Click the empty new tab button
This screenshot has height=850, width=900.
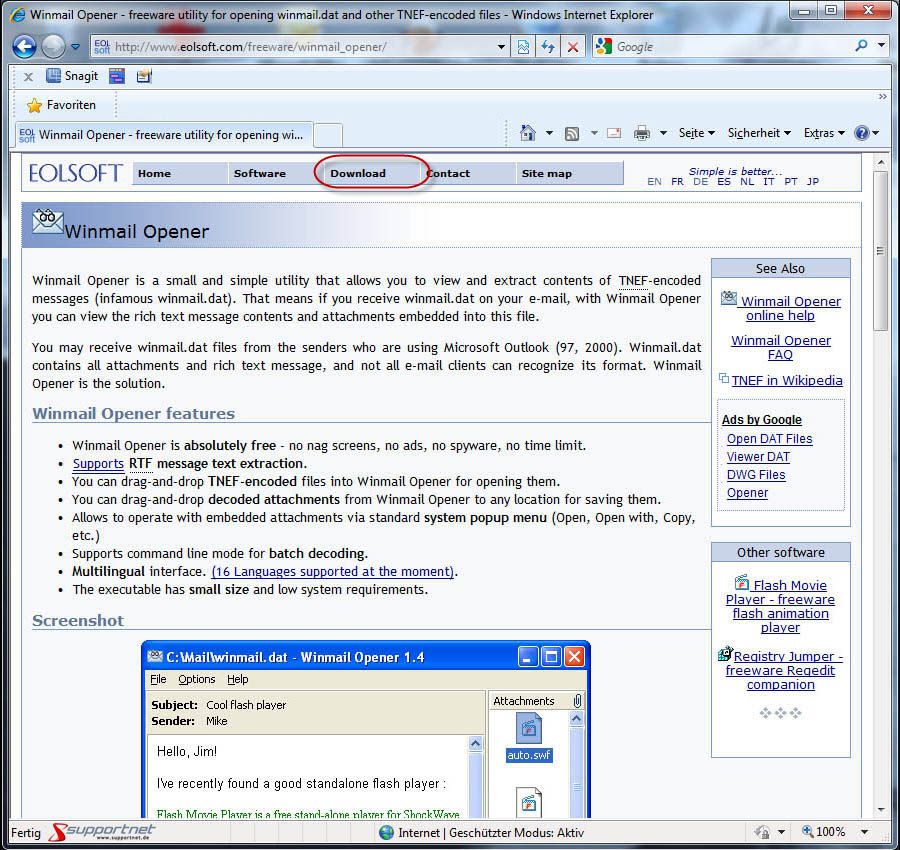pos(328,134)
